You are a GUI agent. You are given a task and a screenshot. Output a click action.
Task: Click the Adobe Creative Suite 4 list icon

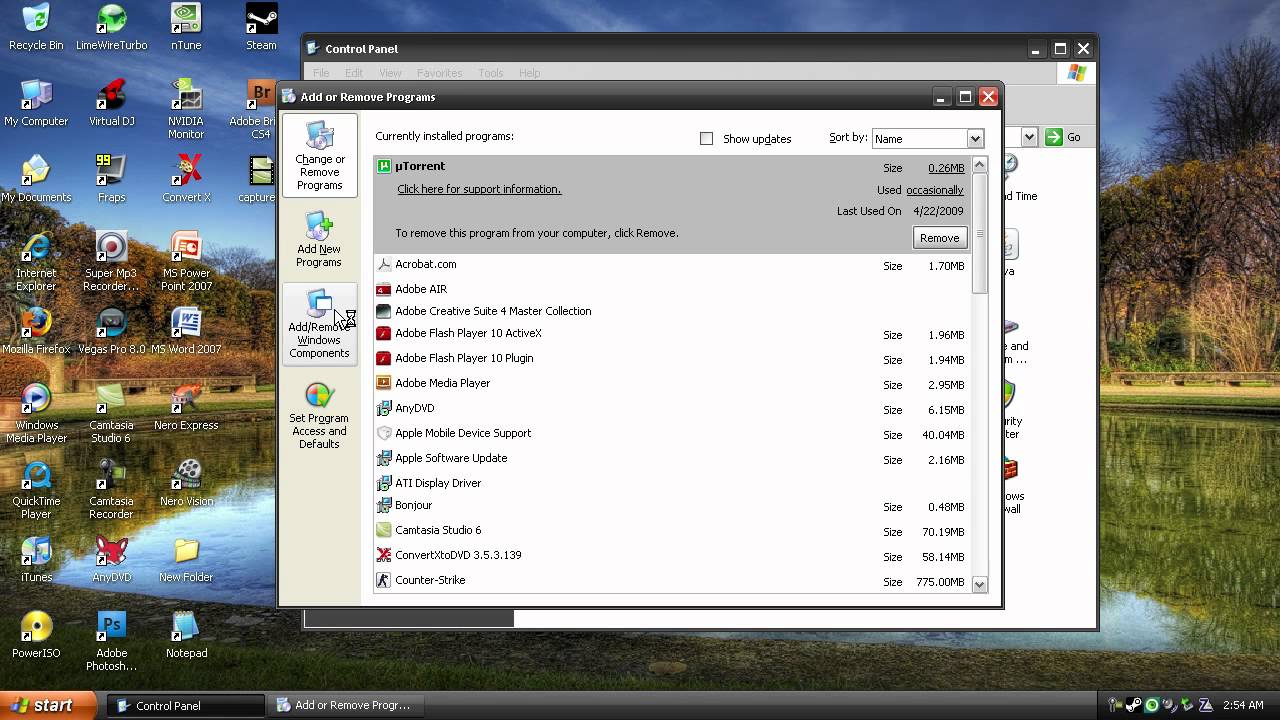tap(383, 311)
